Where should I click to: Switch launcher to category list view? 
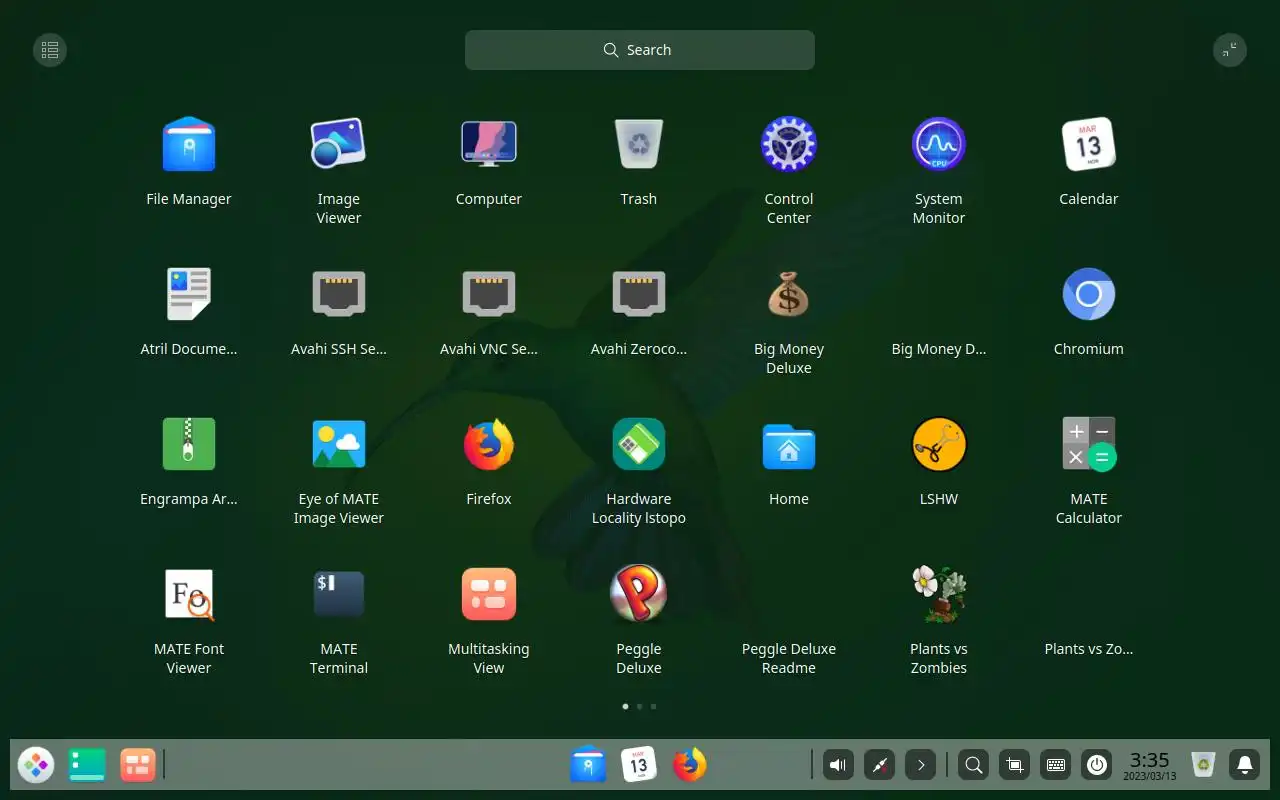[x=50, y=50]
